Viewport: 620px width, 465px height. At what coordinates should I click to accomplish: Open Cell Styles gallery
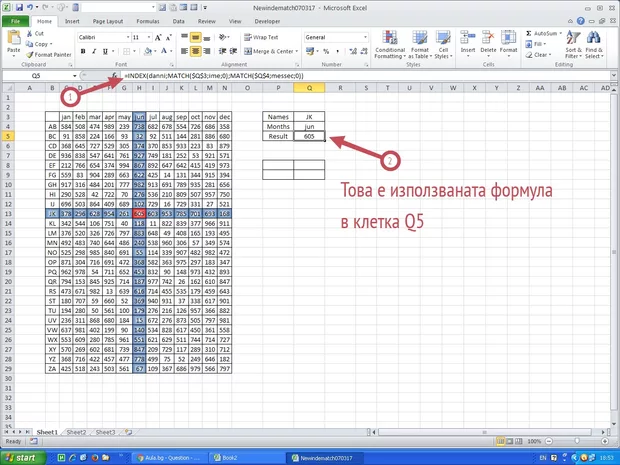coord(443,45)
